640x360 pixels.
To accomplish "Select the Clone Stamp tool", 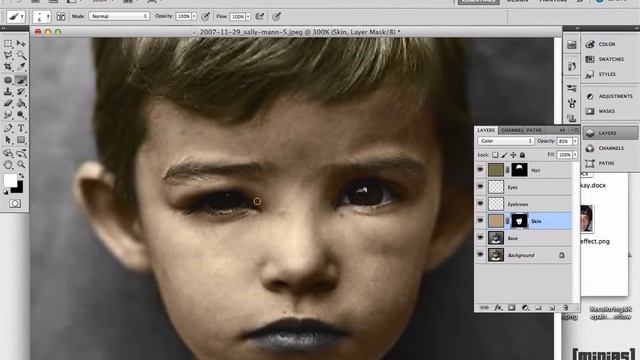I will [x=8, y=92].
